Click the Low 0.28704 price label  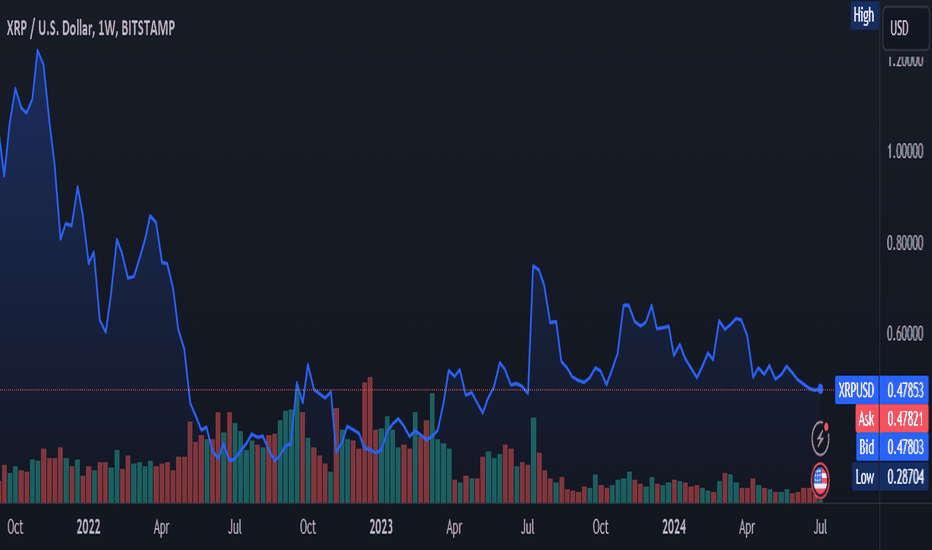(x=890, y=476)
